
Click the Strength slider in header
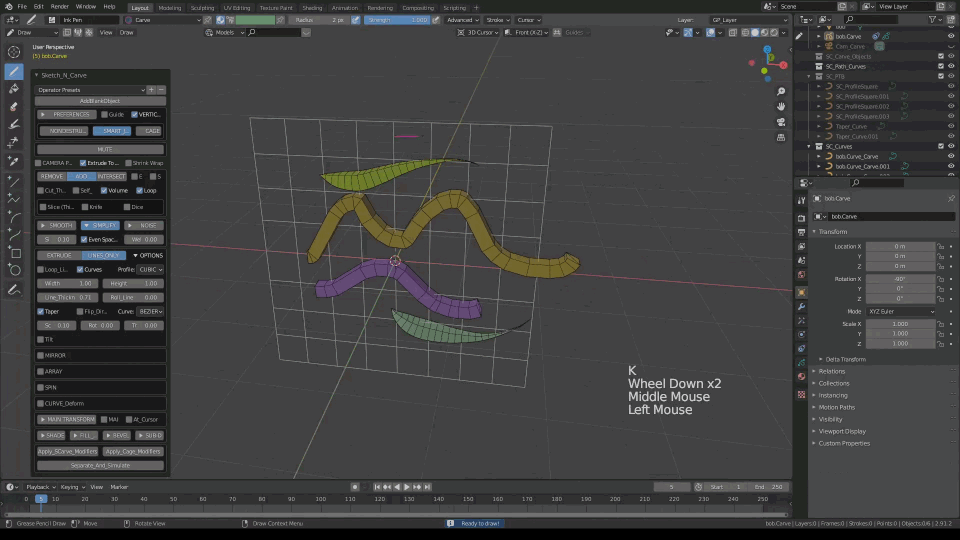(x=397, y=19)
